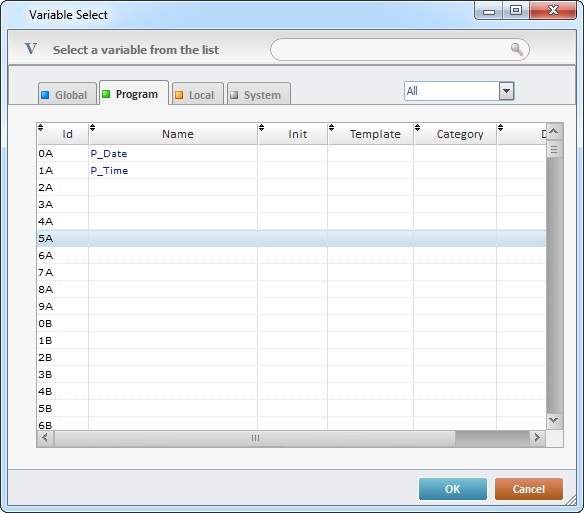
Task: Open the All filter dropdown arrow
Action: 507,91
